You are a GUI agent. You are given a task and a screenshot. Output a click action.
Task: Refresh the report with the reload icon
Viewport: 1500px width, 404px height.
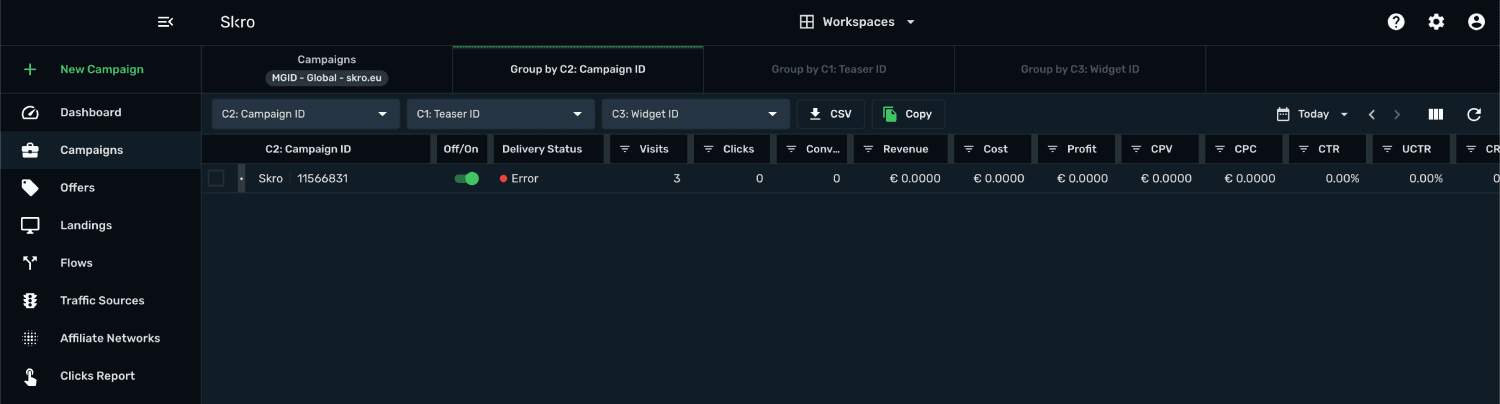[x=1474, y=115]
